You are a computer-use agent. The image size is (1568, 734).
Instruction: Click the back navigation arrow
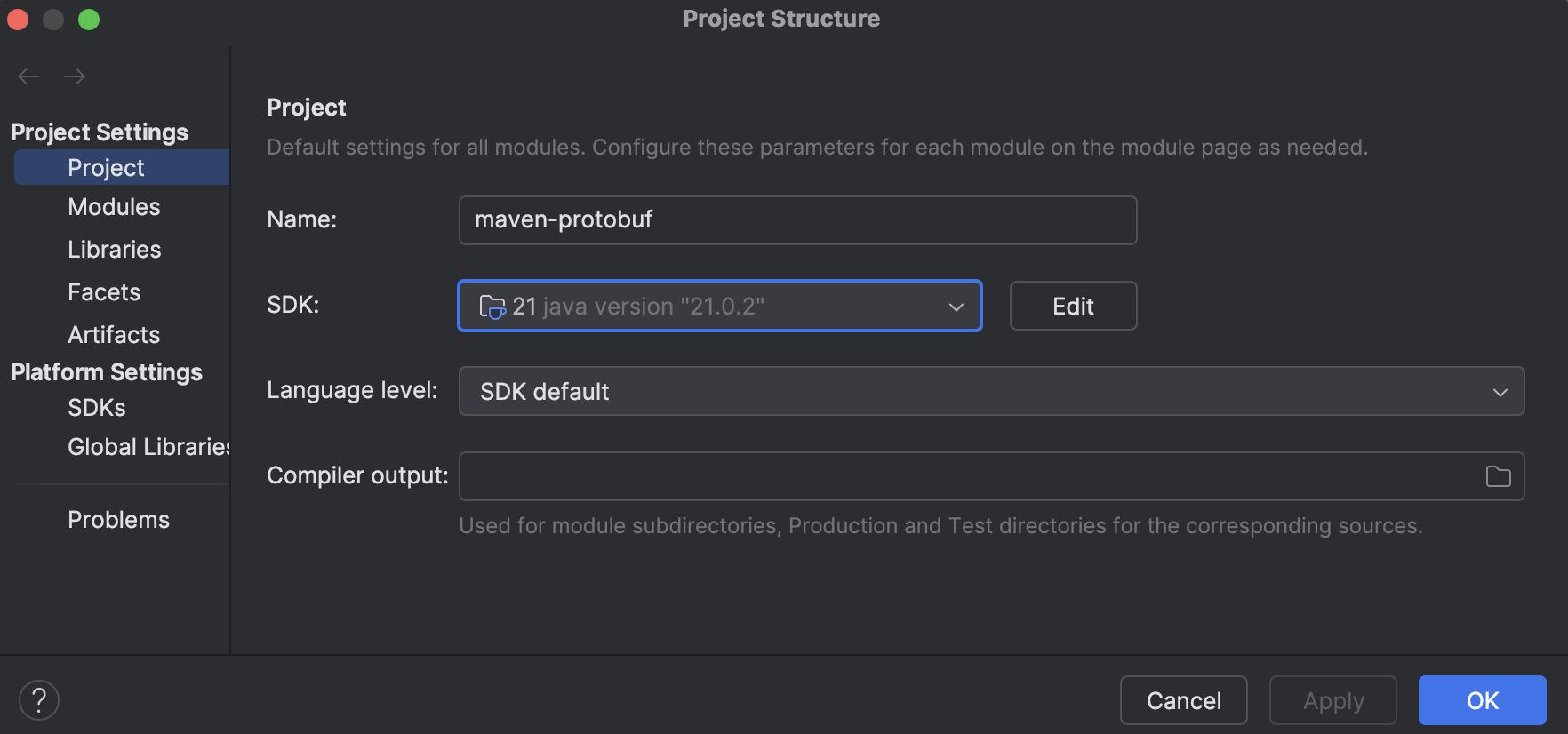28,76
